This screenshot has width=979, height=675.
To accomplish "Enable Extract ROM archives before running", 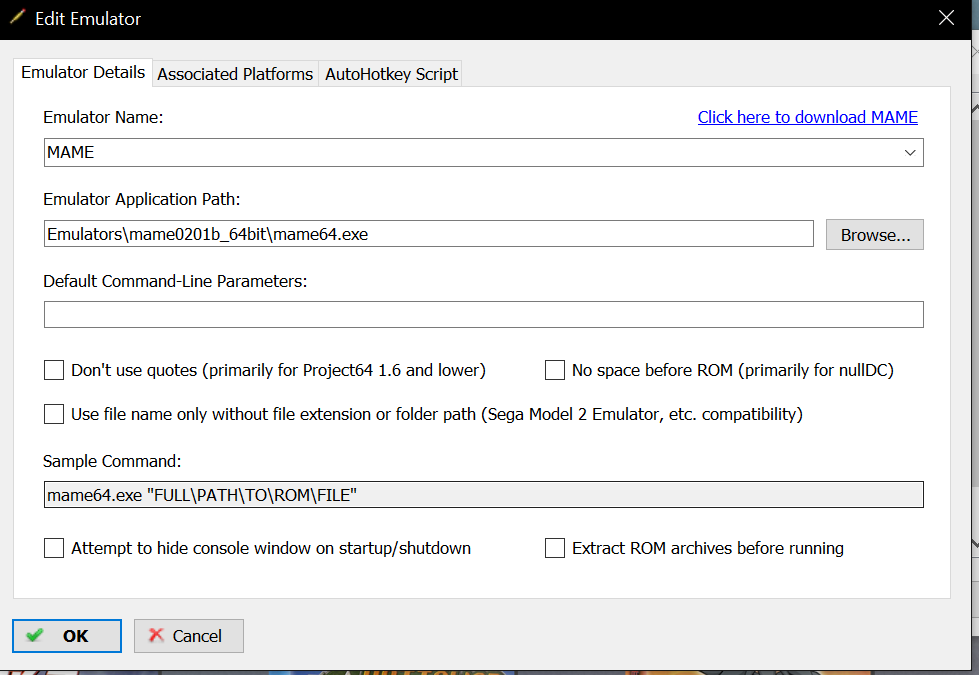I will pyautogui.click(x=554, y=548).
